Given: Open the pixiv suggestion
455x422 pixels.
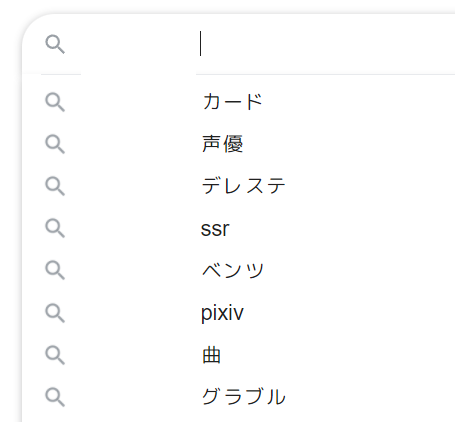Looking at the screenshot, I should 222,313.
